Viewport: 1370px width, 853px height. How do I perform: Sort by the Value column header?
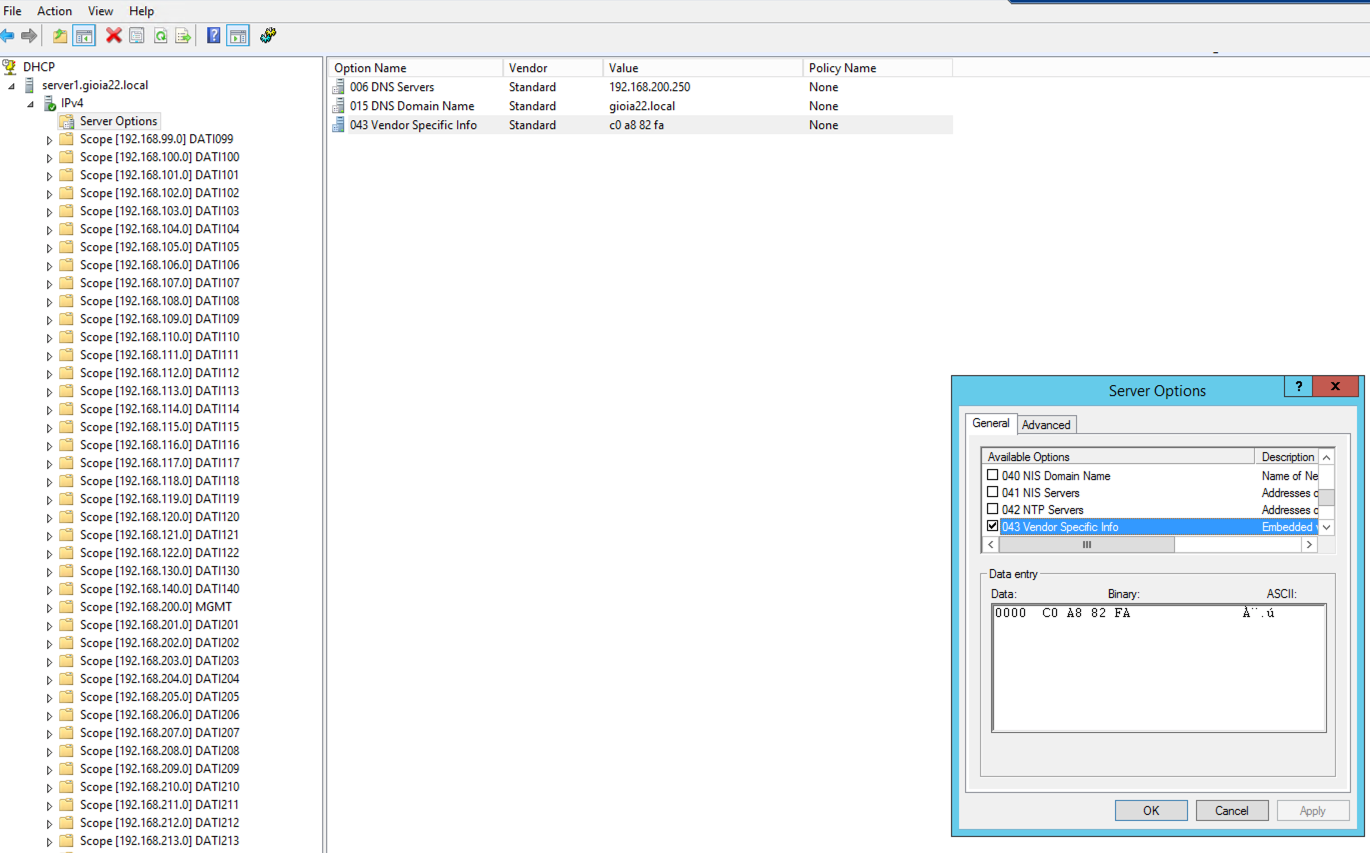point(703,68)
